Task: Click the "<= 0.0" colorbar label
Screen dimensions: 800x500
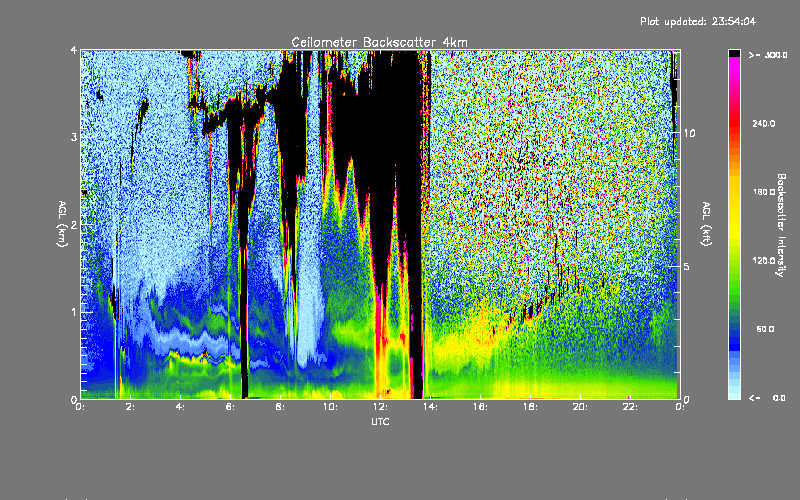Action: 768,397
